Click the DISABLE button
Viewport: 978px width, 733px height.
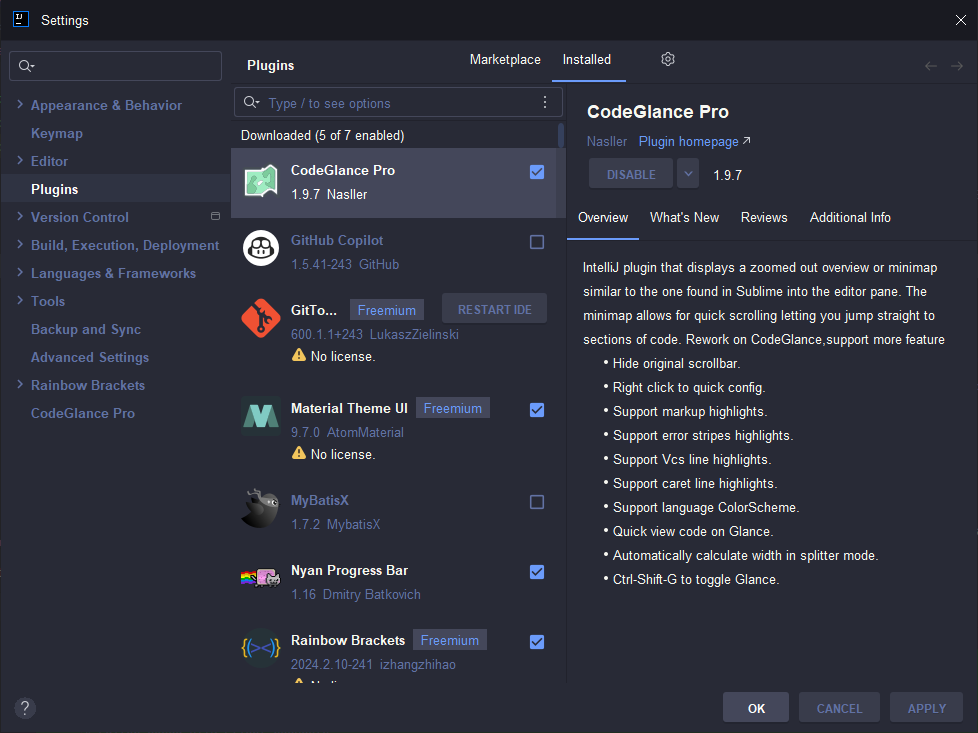tap(631, 173)
